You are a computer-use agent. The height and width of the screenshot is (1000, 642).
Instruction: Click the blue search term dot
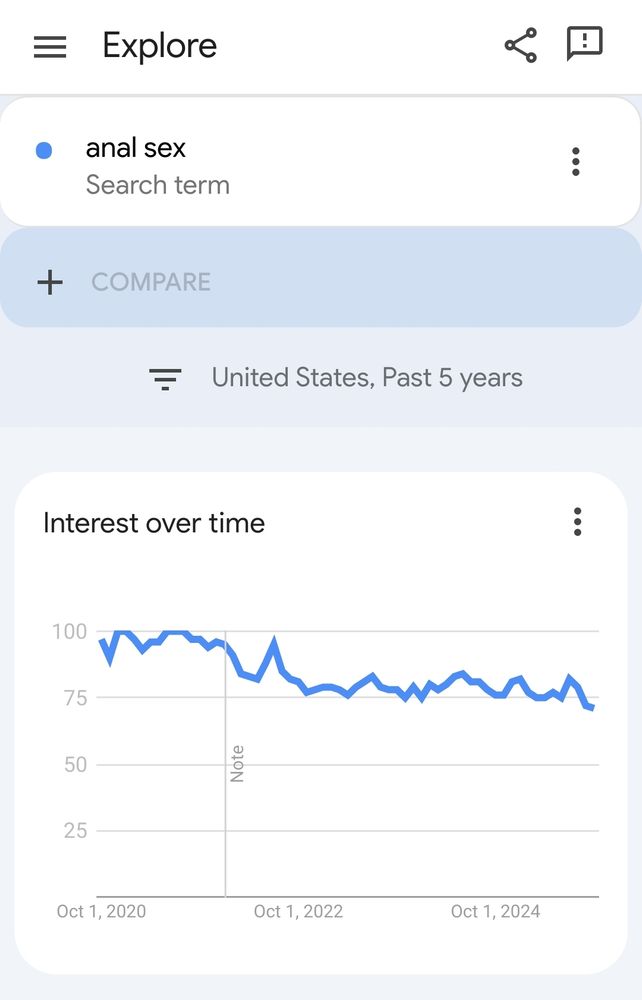pyautogui.click(x=44, y=151)
